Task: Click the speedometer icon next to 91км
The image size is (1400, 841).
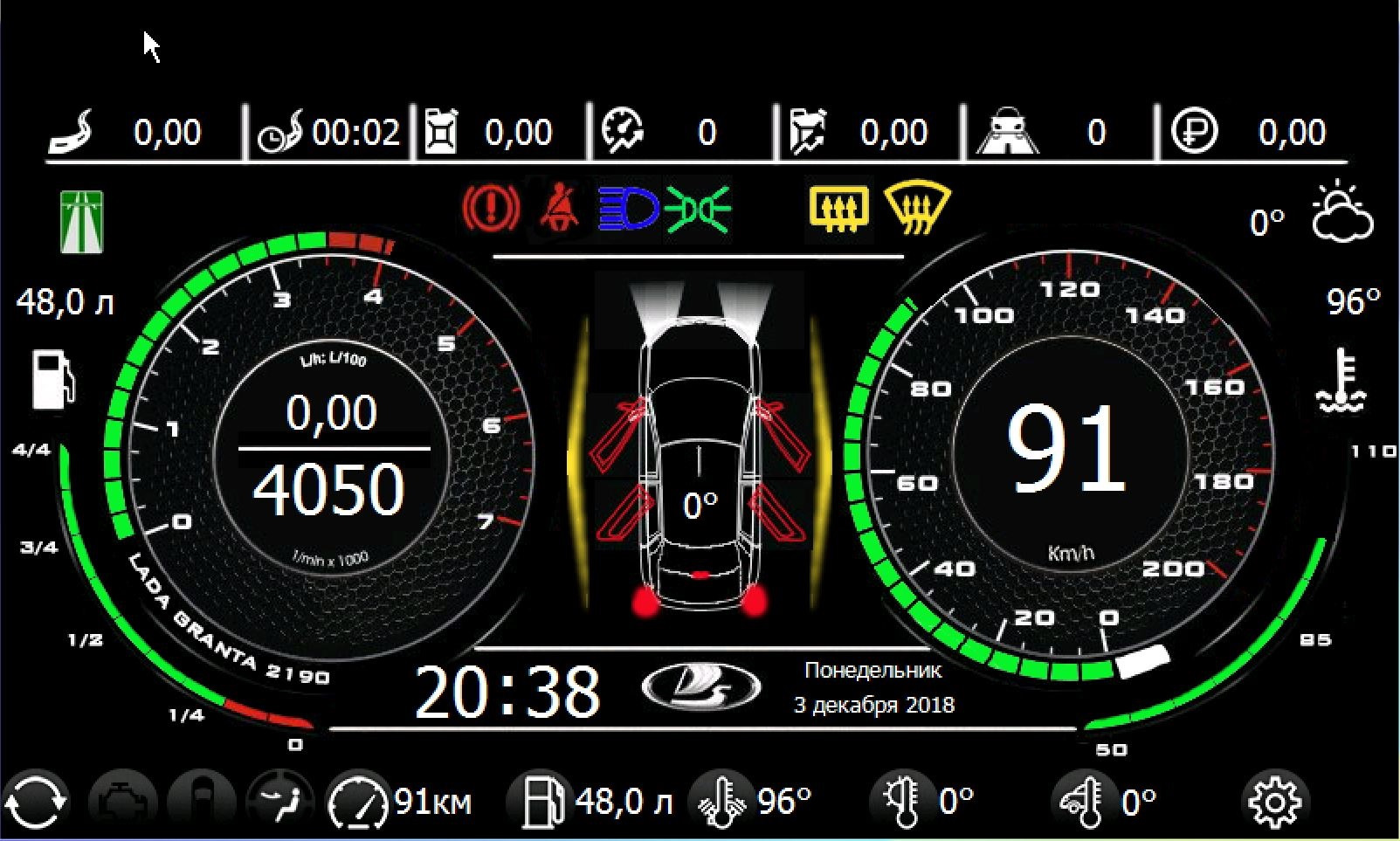Action: pos(358,801)
